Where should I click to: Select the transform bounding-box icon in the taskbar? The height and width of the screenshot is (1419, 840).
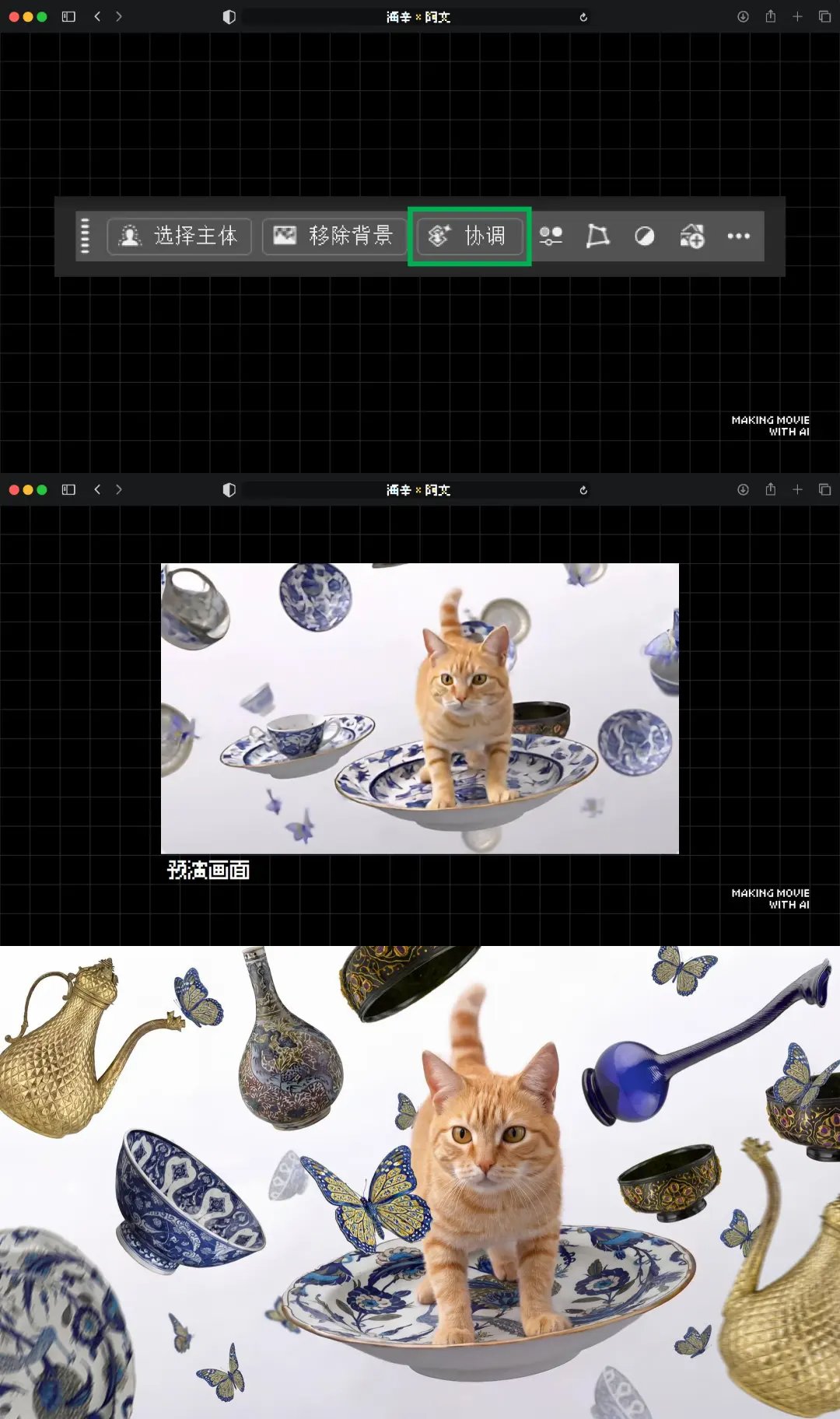pyautogui.click(x=597, y=236)
